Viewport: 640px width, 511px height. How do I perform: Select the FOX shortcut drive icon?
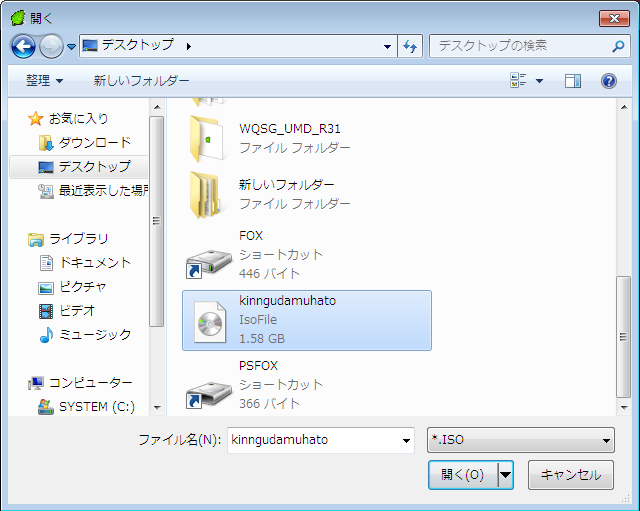[x=209, y=264]
